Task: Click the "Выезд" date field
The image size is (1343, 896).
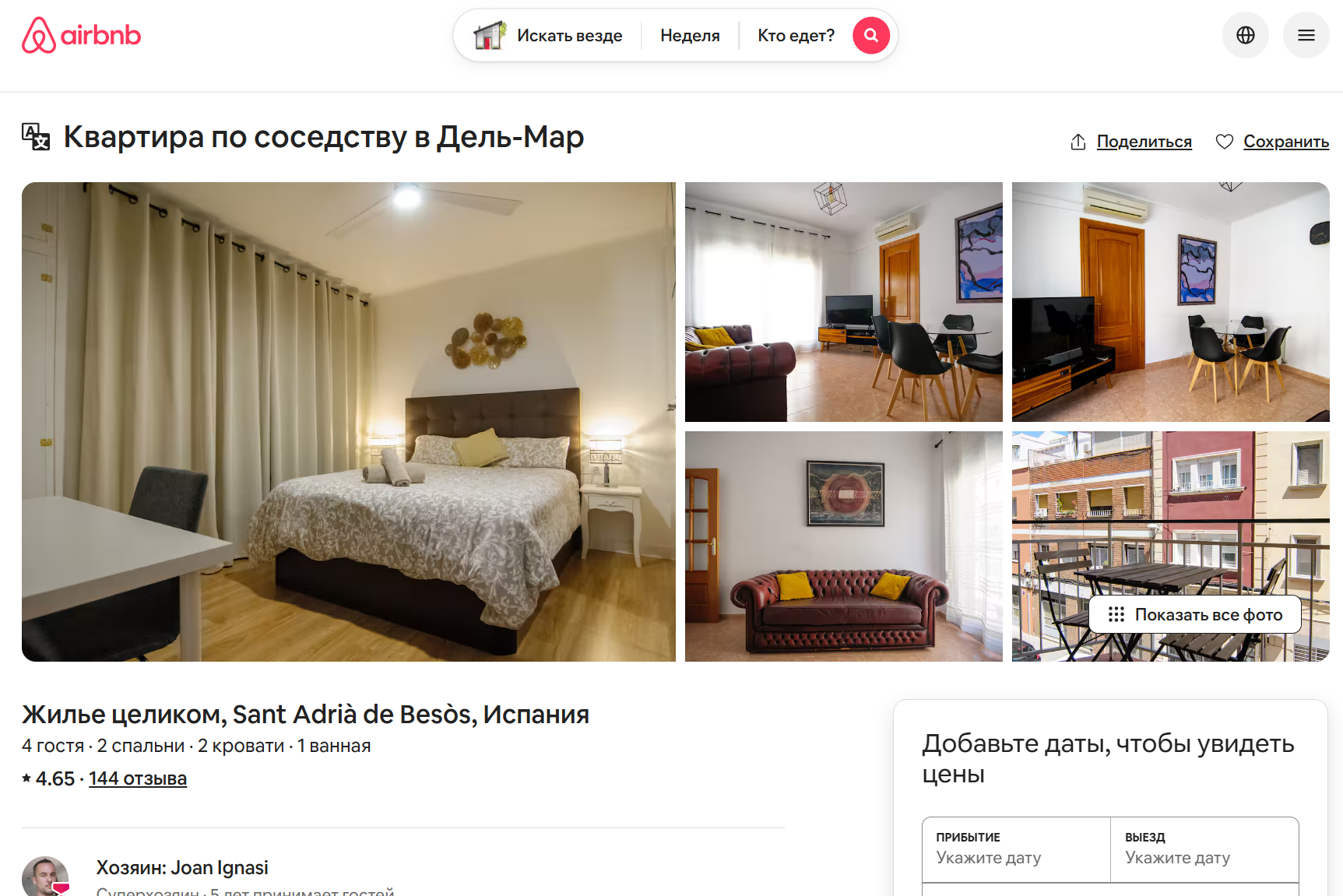Action: (x=1204, y=849)
